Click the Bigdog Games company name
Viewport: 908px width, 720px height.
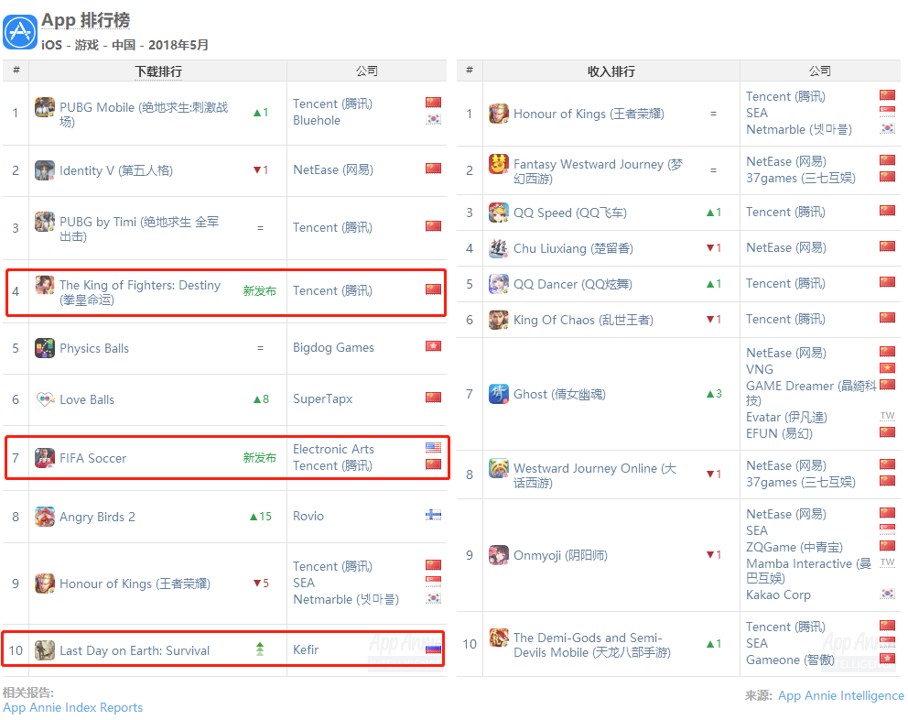click(334, 348)
